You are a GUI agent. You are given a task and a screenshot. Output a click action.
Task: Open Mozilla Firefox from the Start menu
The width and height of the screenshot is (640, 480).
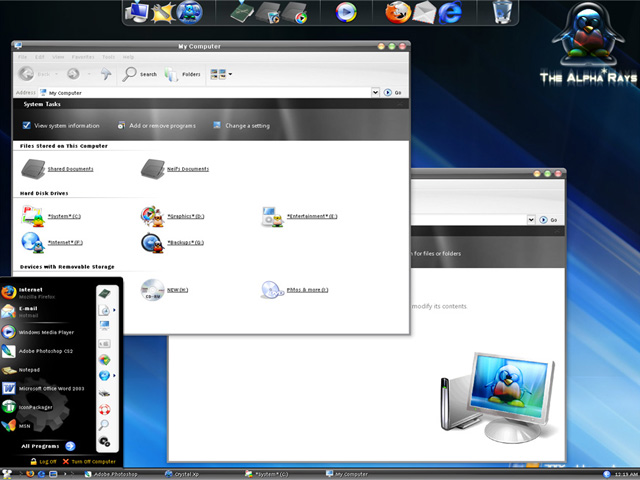click(x=30, y=292)
